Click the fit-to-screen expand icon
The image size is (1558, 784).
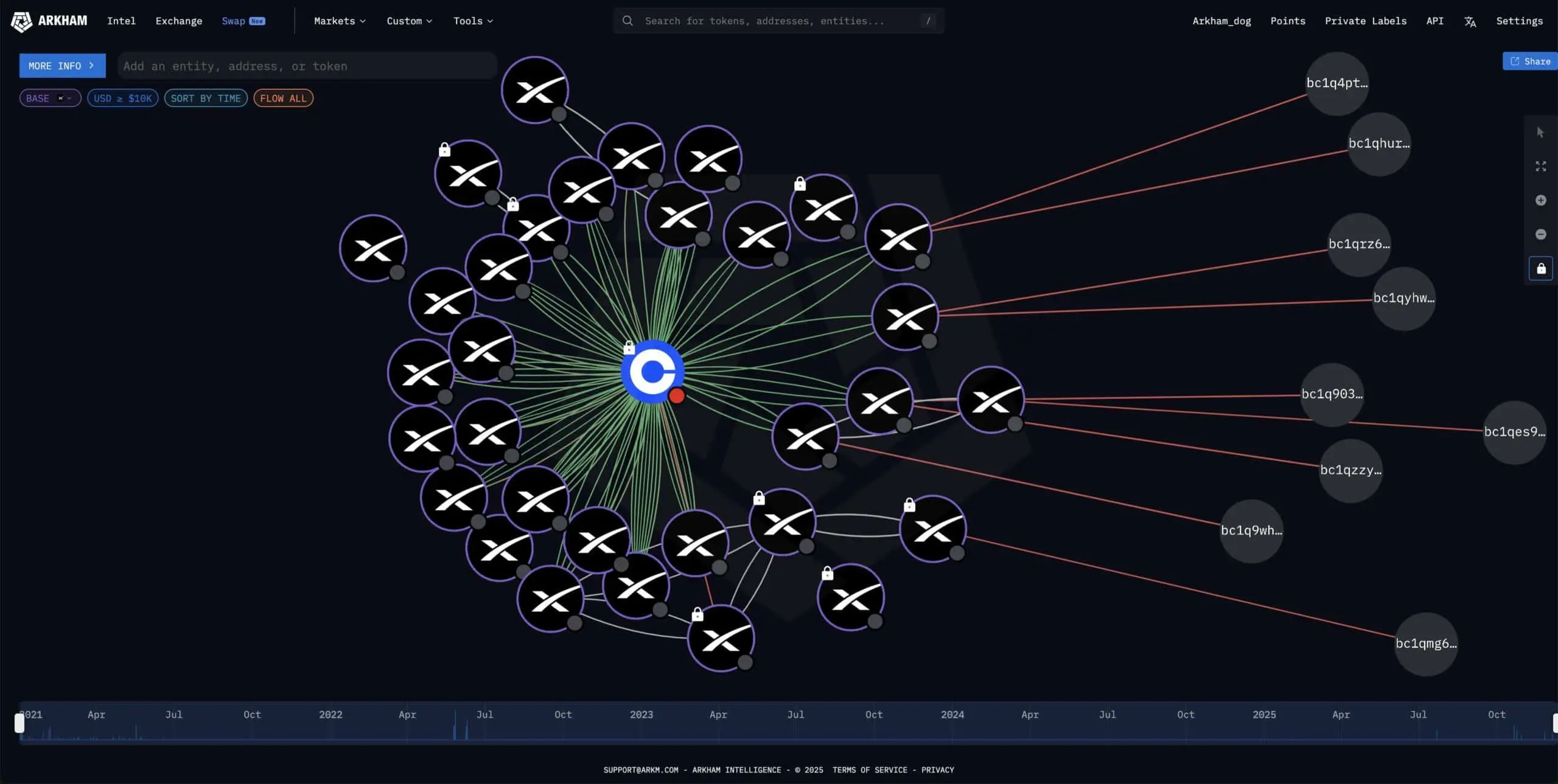coord(1540,166)
